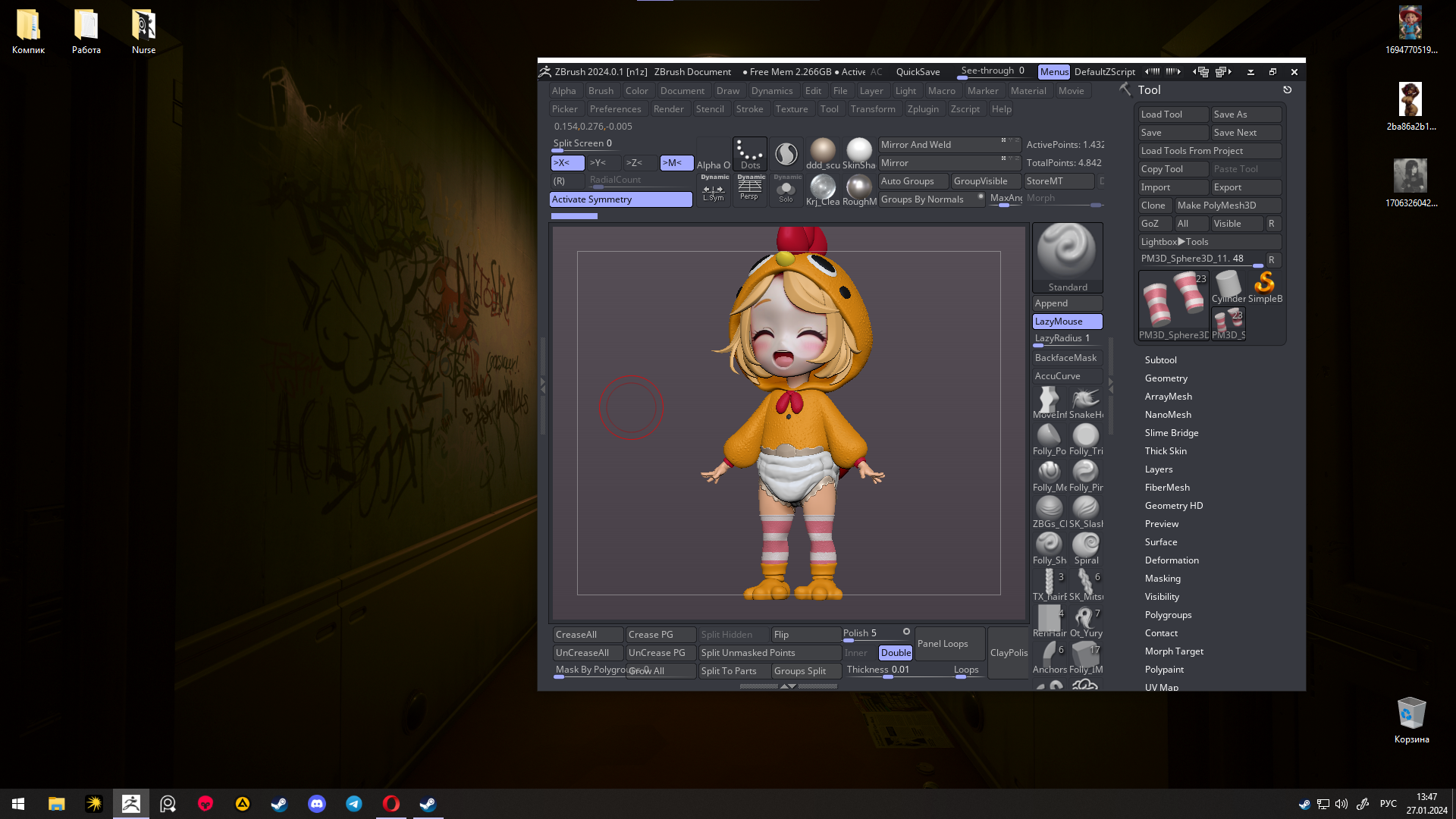Click the Load Tool button
The height and width of the screenshot is (819, 1456).
1173,115
